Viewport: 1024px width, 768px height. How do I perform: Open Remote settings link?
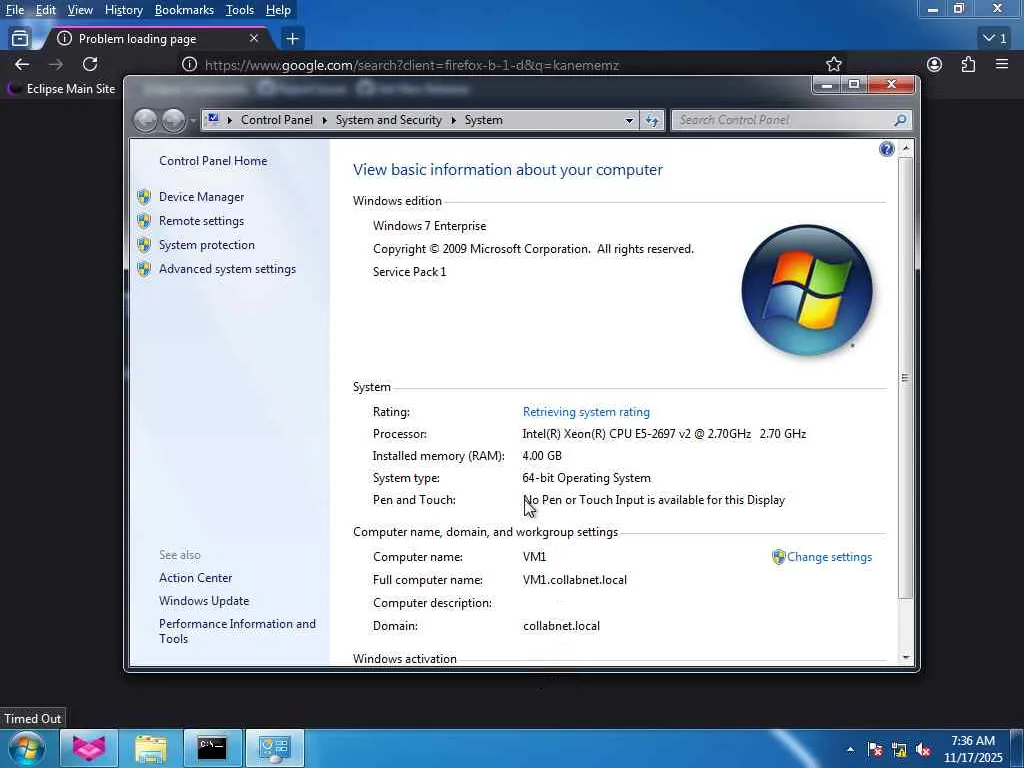pos(201,221)
